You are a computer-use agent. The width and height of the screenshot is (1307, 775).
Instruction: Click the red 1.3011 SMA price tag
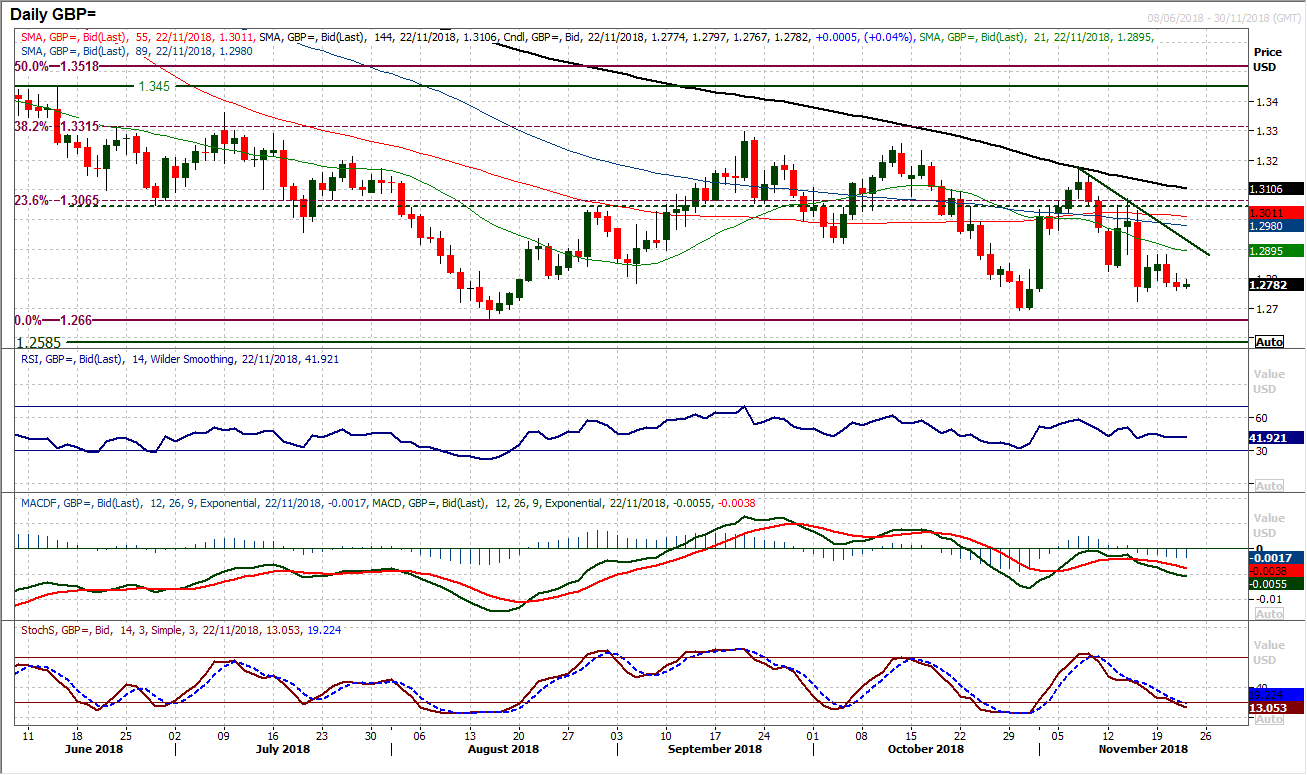pos(1276,213)
